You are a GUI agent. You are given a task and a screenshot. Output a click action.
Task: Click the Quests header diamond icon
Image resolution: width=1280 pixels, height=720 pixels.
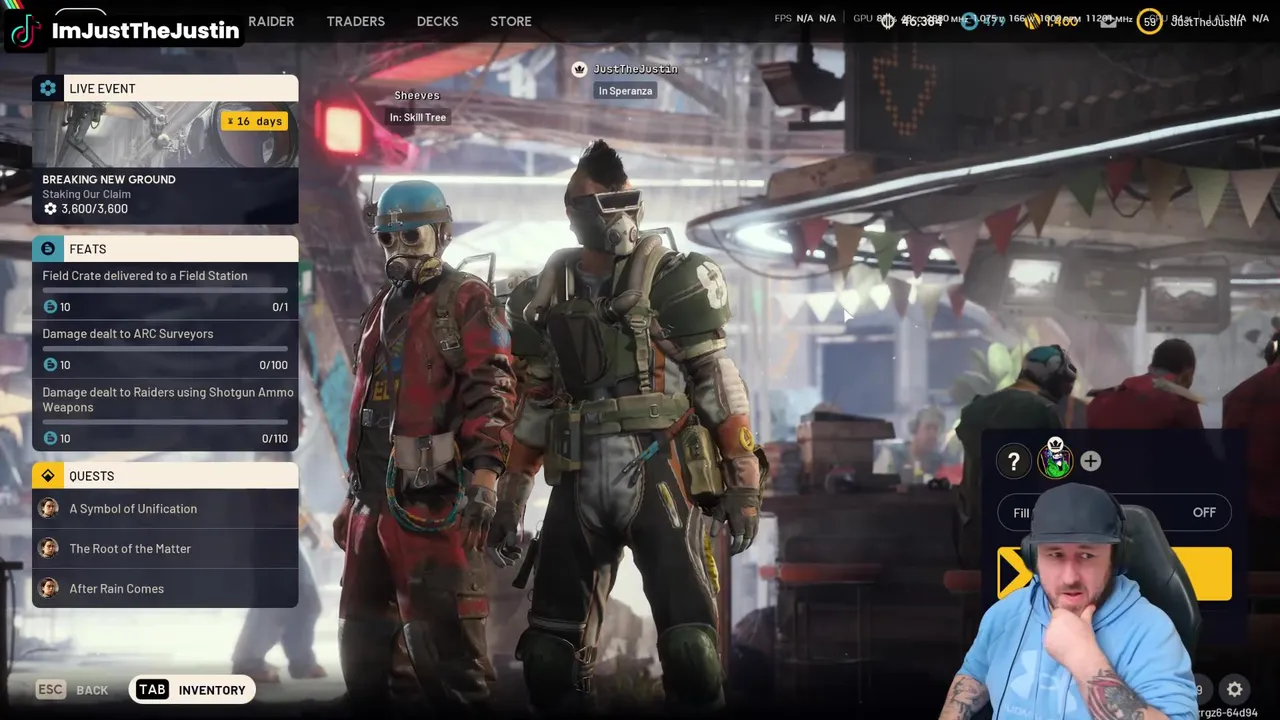[48, 476]
